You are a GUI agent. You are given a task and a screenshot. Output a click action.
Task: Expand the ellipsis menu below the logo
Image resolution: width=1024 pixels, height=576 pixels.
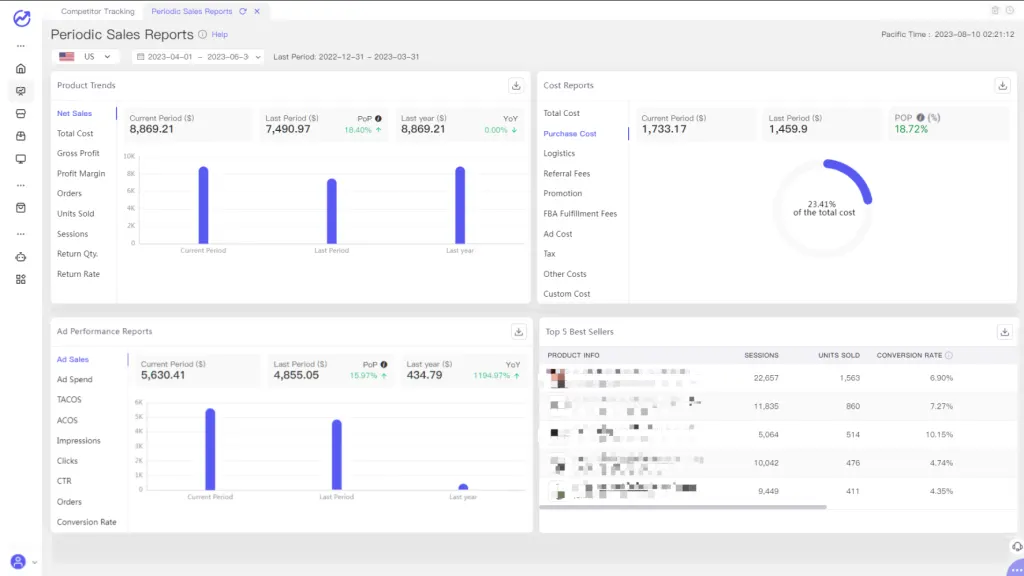click(20, 47)
